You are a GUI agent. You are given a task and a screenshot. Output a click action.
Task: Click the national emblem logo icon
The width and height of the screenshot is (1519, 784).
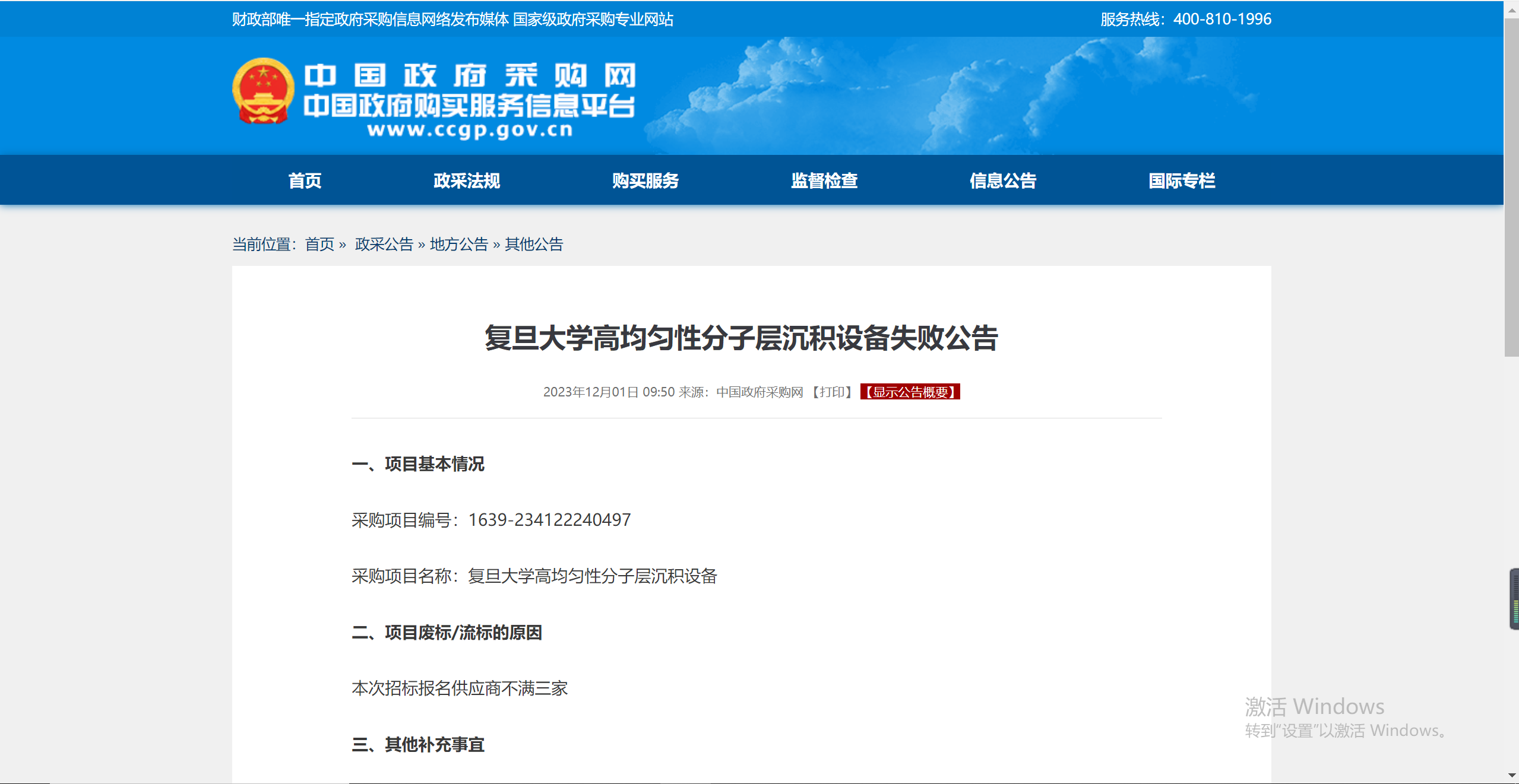point(263,91)
